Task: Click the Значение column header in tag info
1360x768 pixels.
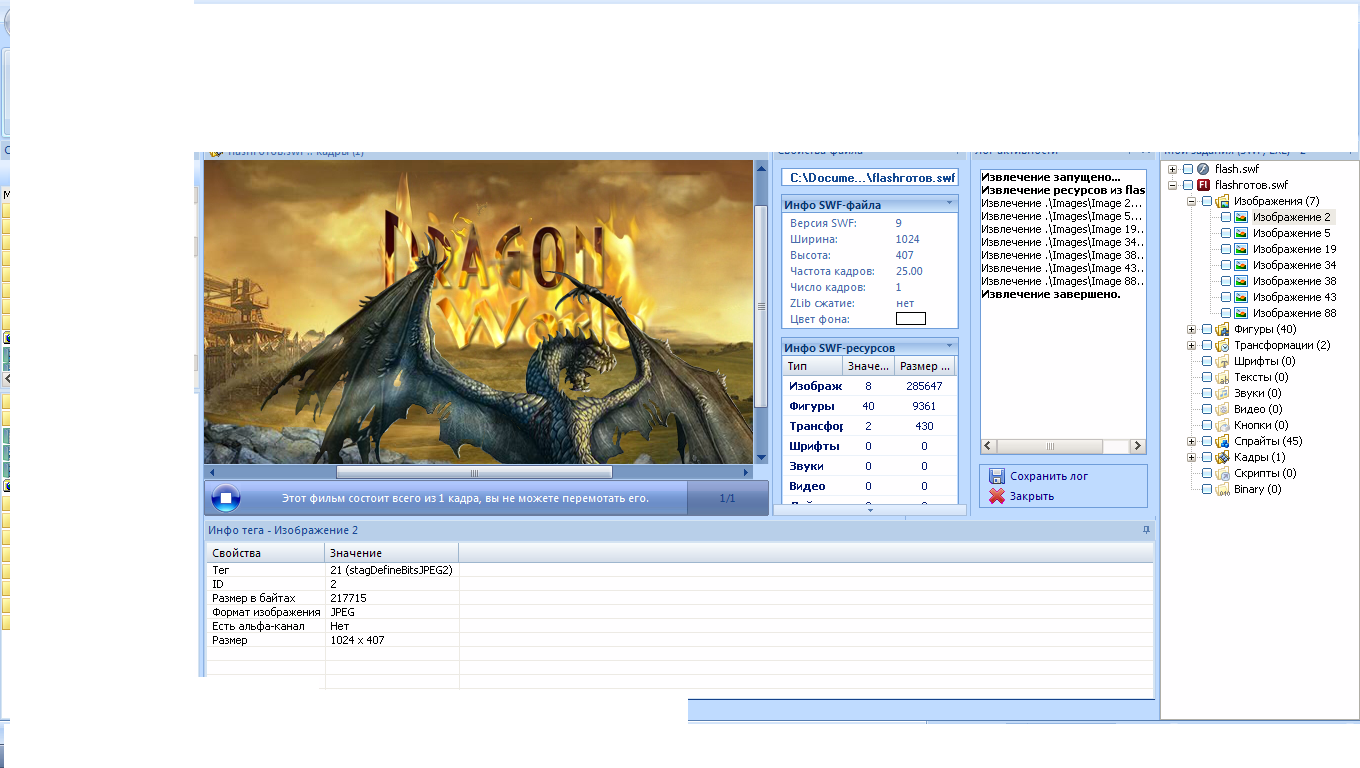Action: click(392, 553)
